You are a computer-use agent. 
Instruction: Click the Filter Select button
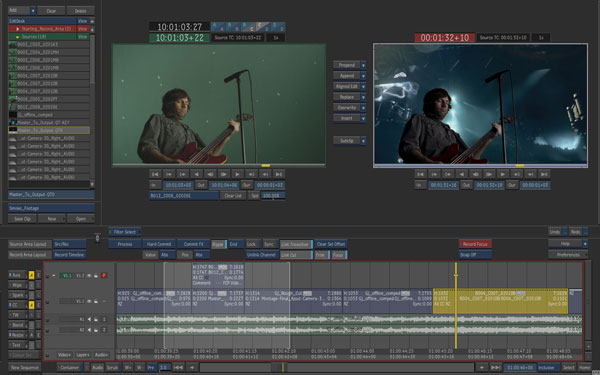(x=125, y=232)
